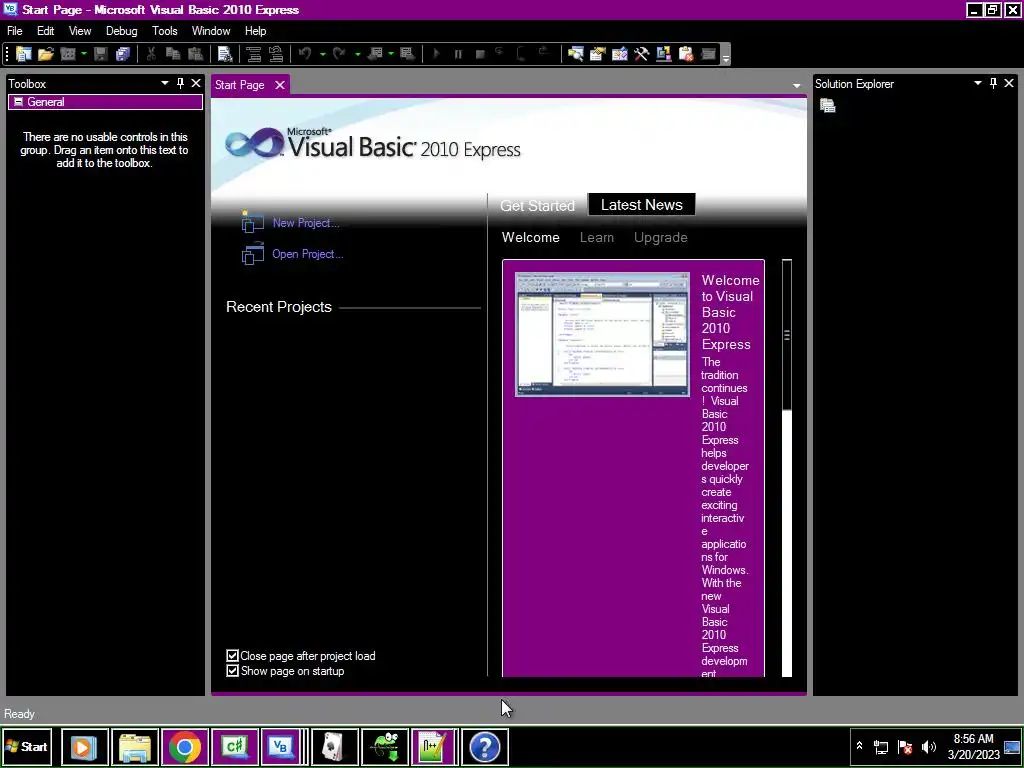1024x768 pixels.
Task: Click the Cut scissors toolbar icon
Action: (x=151, y=54)
